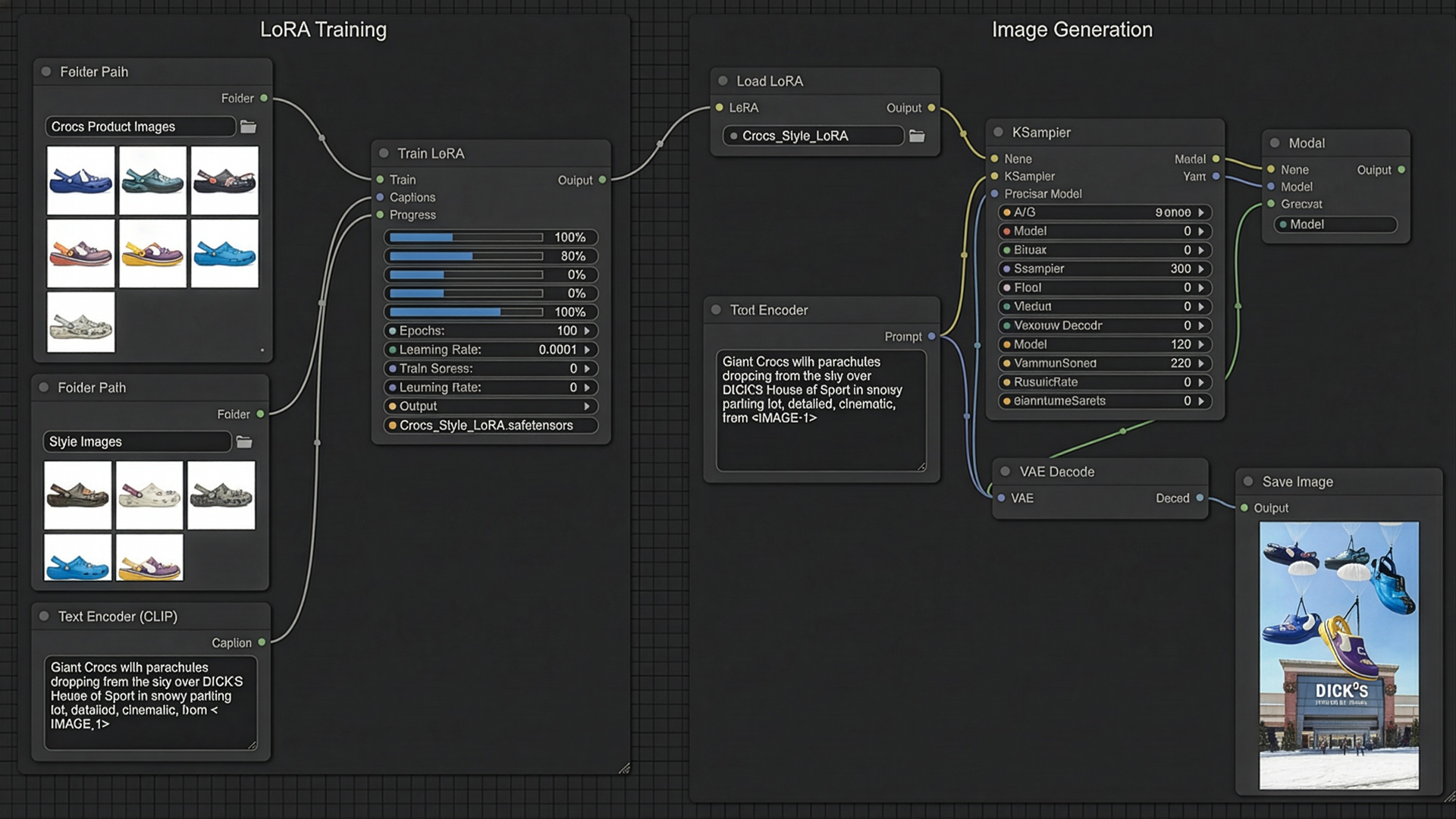The width and height of the screenshot is (1456, 819).
Task: Click the generated Save Image preview
Action: pyautogui.click(x=1338, y=655)
